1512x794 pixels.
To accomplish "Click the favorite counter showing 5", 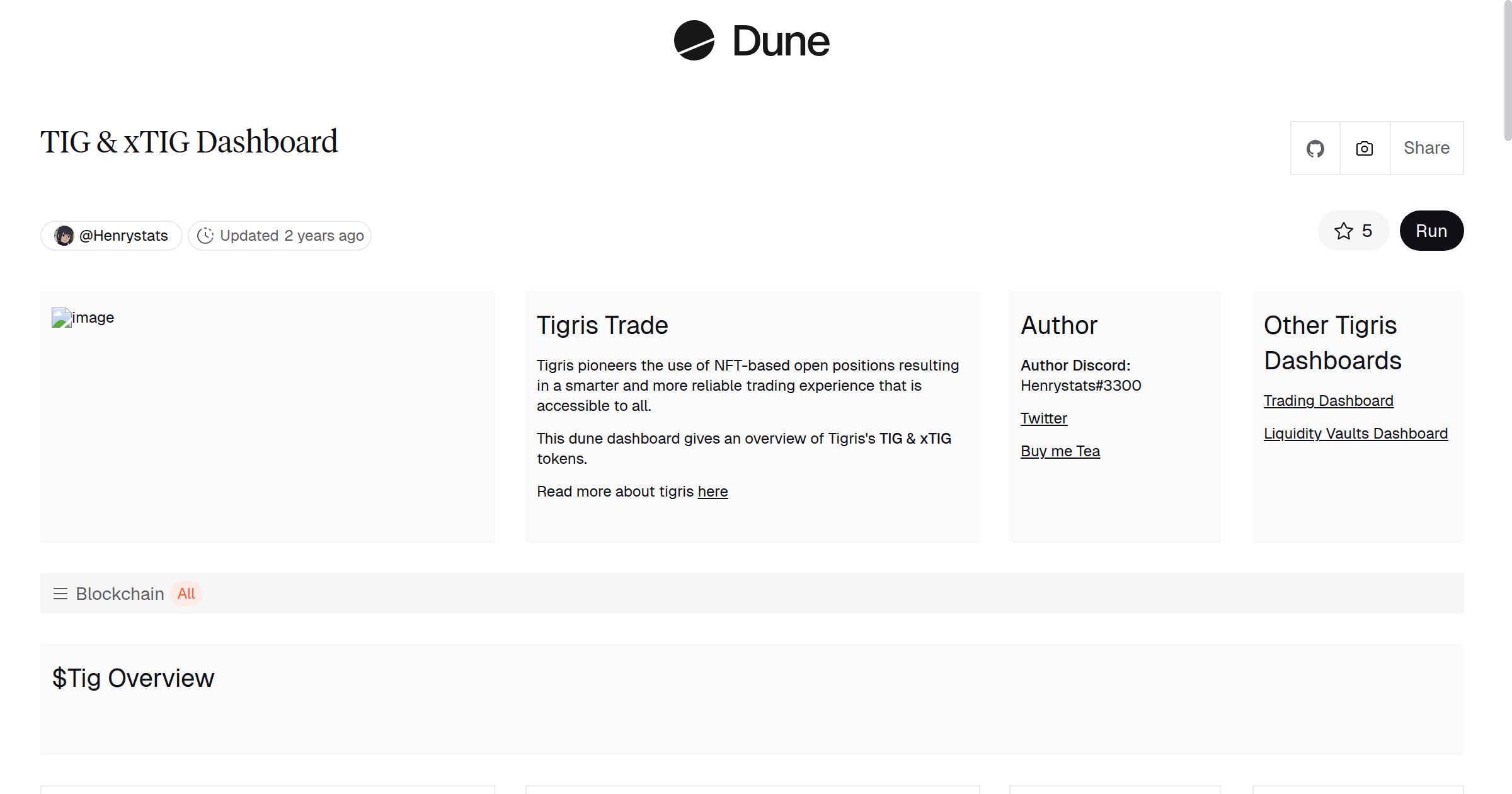I will tap(1366, 231).
